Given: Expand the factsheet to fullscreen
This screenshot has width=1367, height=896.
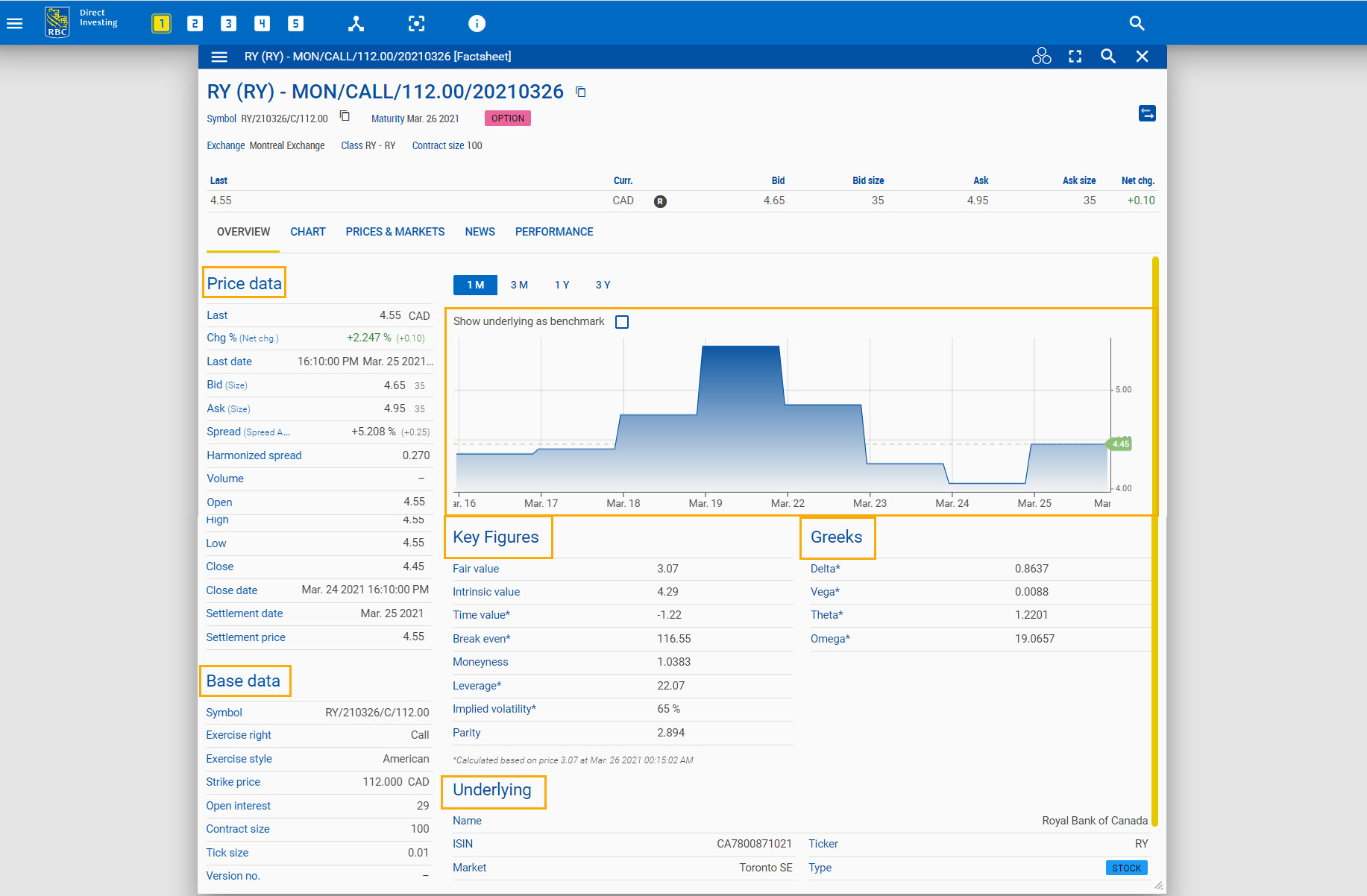Looking at the screenshot, I should click(x=1075, y=56).
